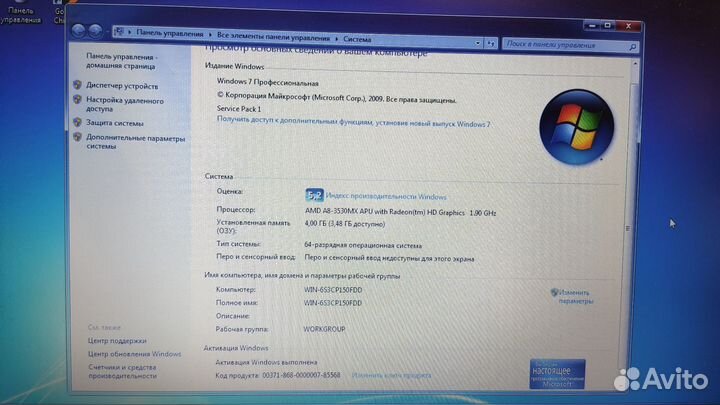Click shield icon beside 'Защита системы'
Screen dimensions: 720x405
pos(77,122)
